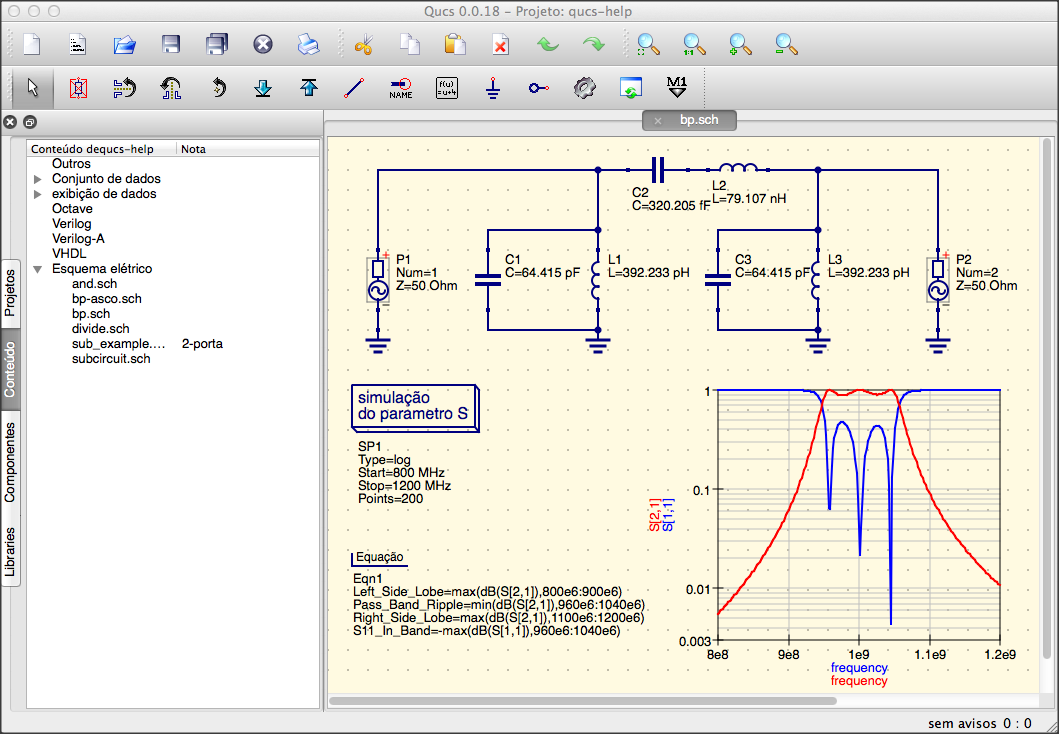The height and width of the screenshot is (734, 1059).
Task: Select the simulação do parametro S block
Action: [415, 407]
